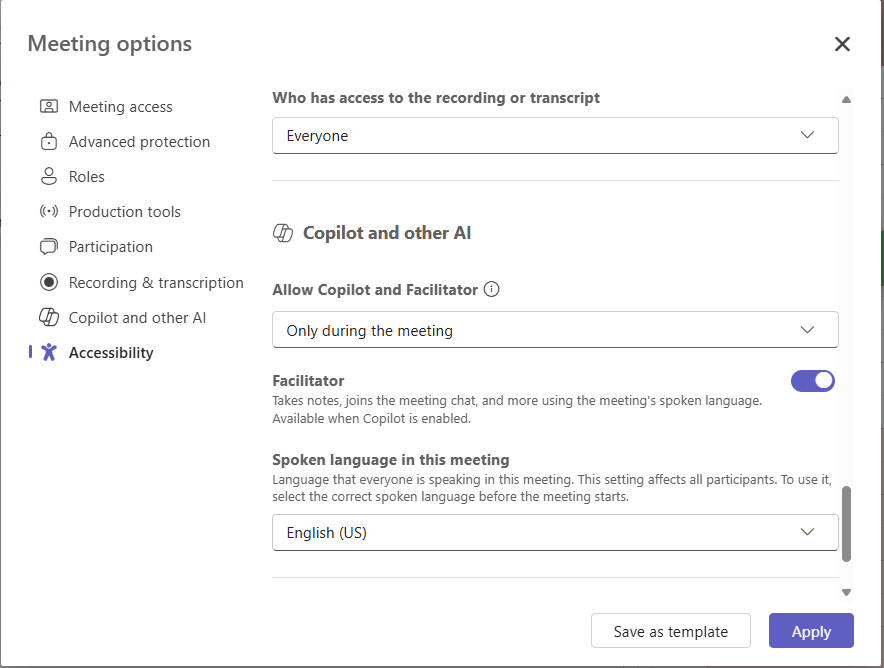884x668 pixels.
Task: Open recording access dropdown showing Everyone
Action: pos(555,136)
